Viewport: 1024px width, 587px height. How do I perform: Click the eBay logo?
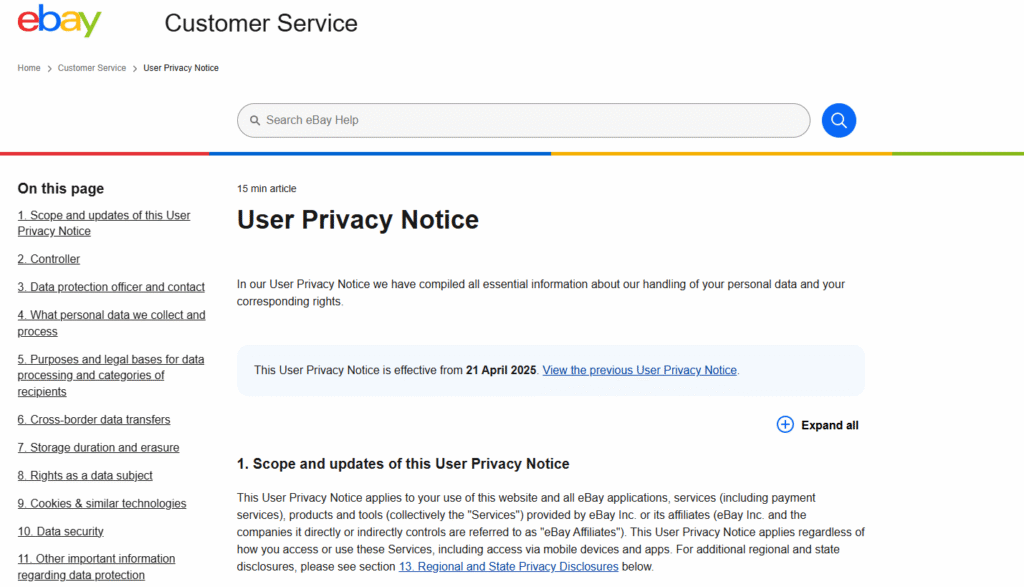pyautogui.click(x=59, y=21)
